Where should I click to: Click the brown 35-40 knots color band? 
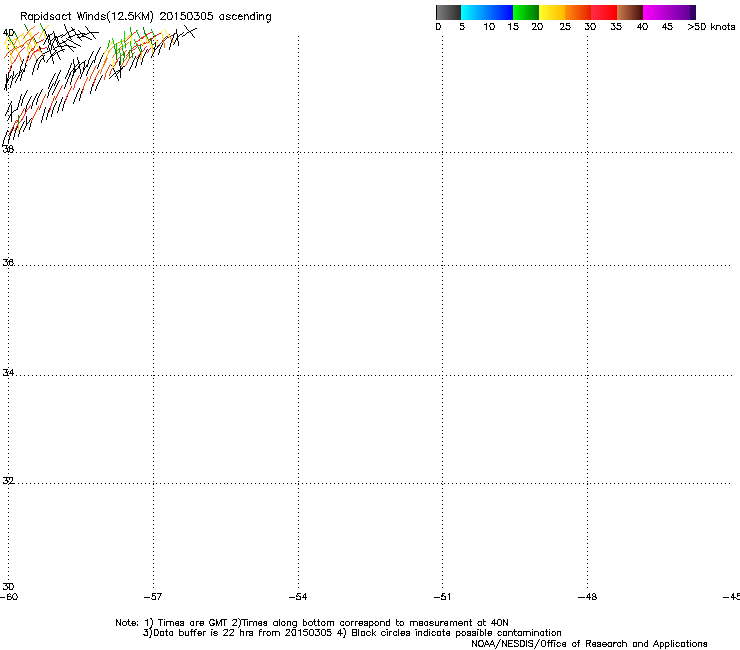630,12
